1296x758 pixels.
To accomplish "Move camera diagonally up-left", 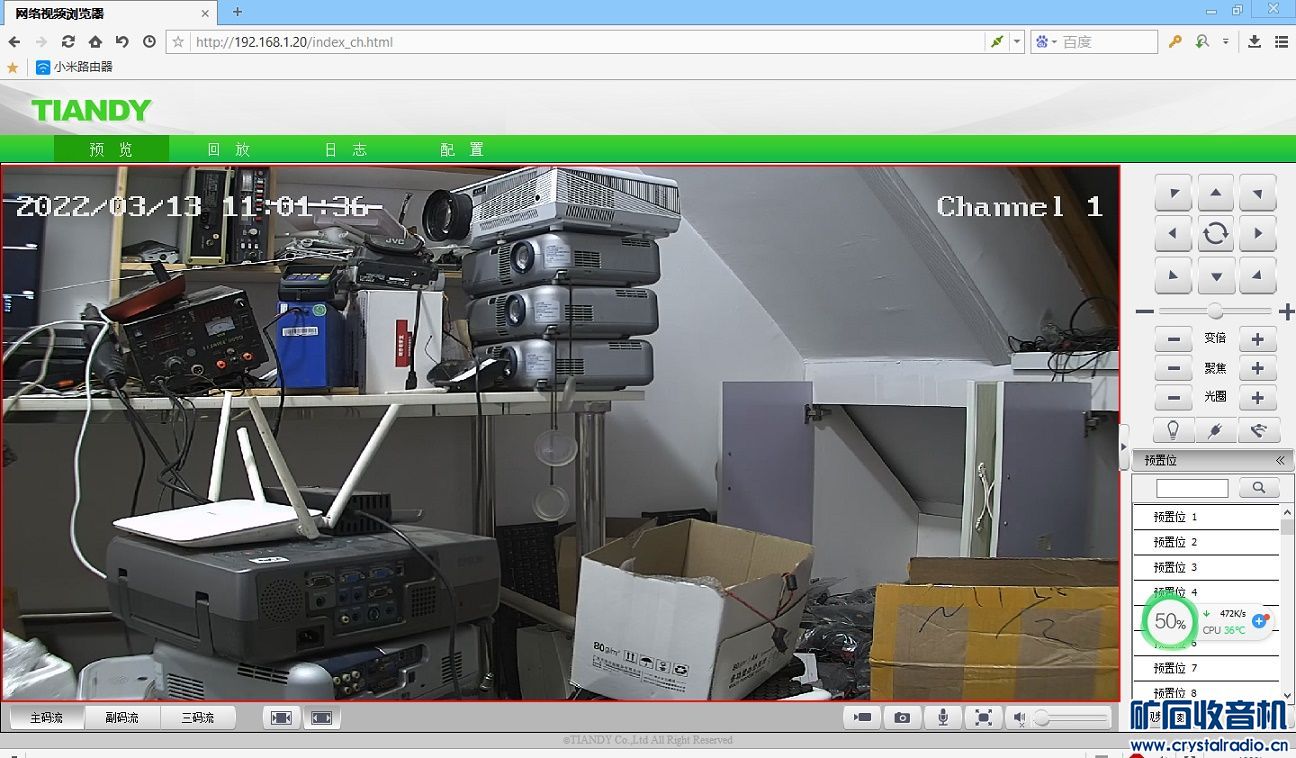I will [1173, 192].
